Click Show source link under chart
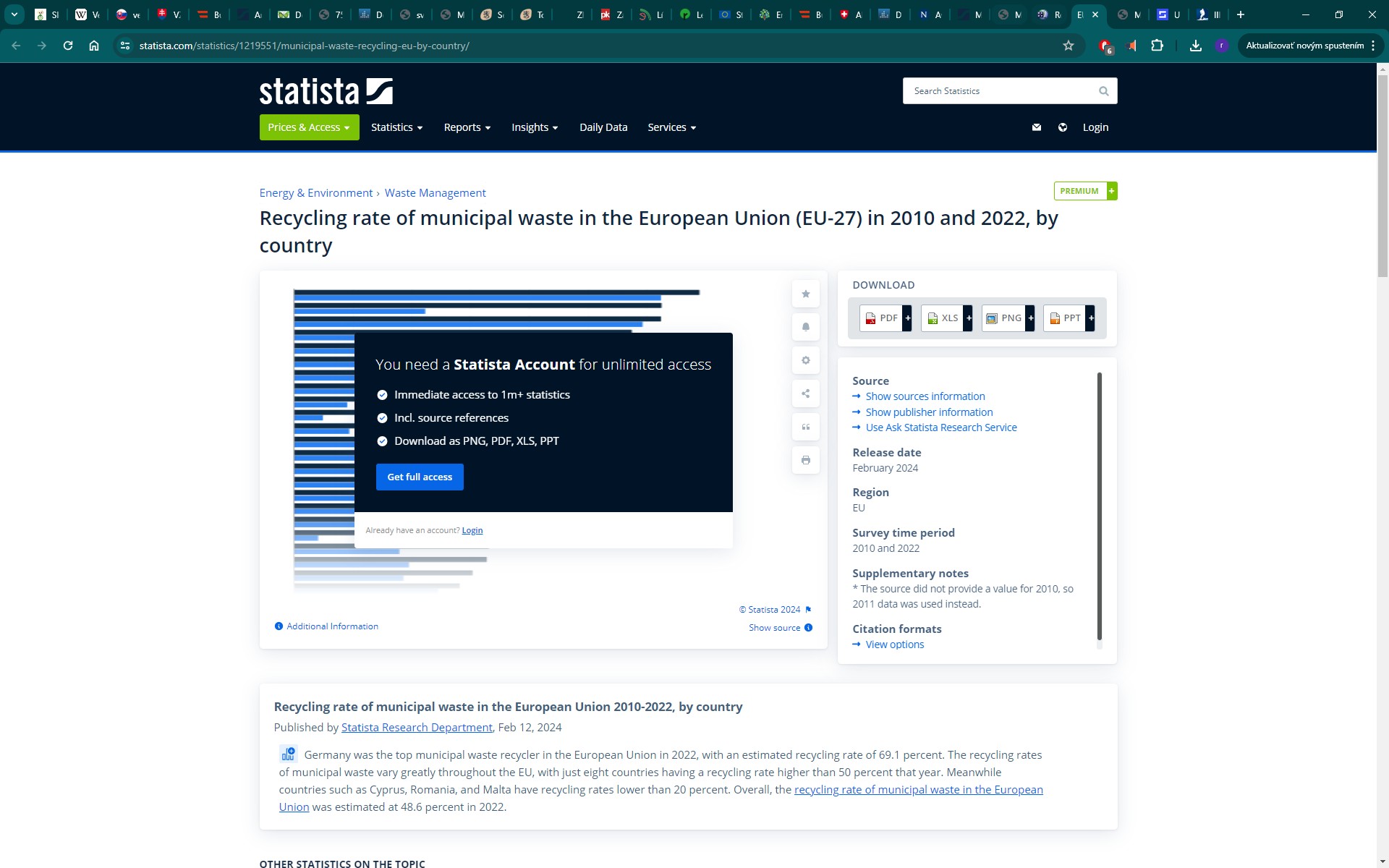The width and height of the screenshot is (1389, 868). tap(774, 628)
